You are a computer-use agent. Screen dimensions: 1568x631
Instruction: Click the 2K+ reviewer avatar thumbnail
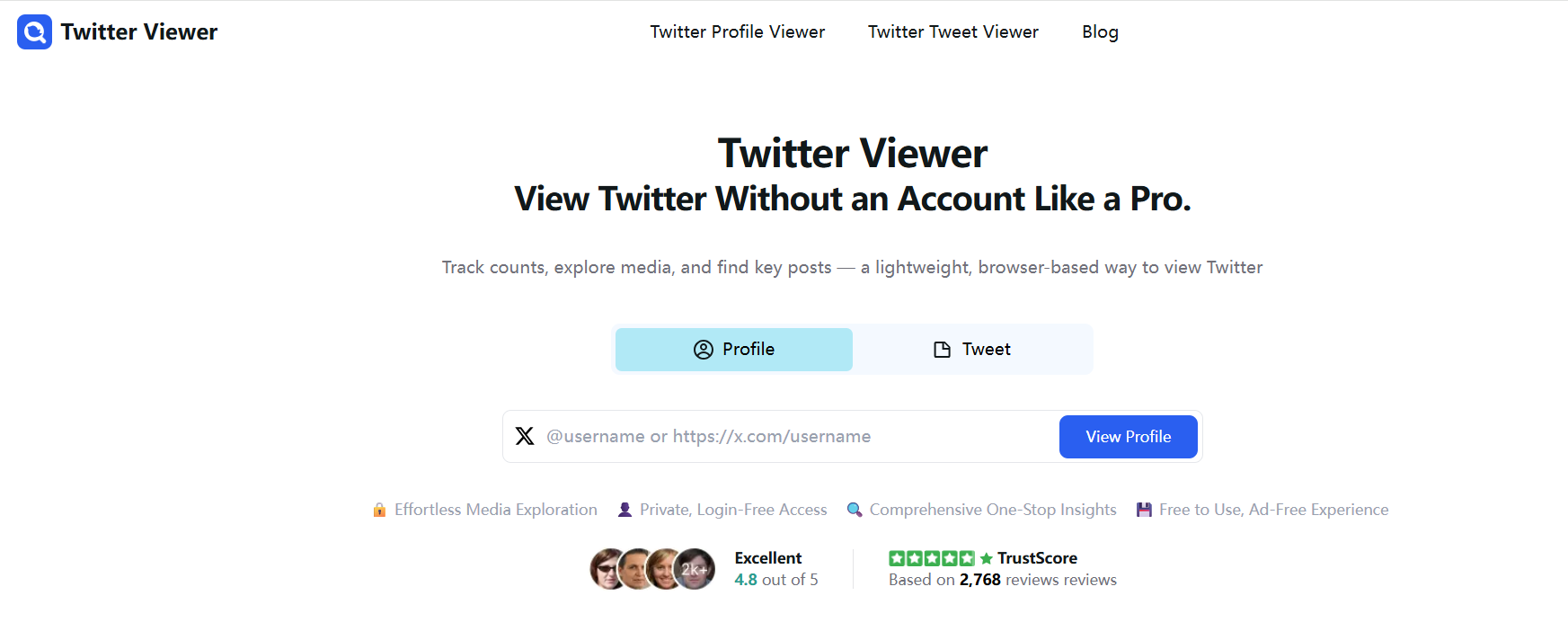click(x=693, y=568)
